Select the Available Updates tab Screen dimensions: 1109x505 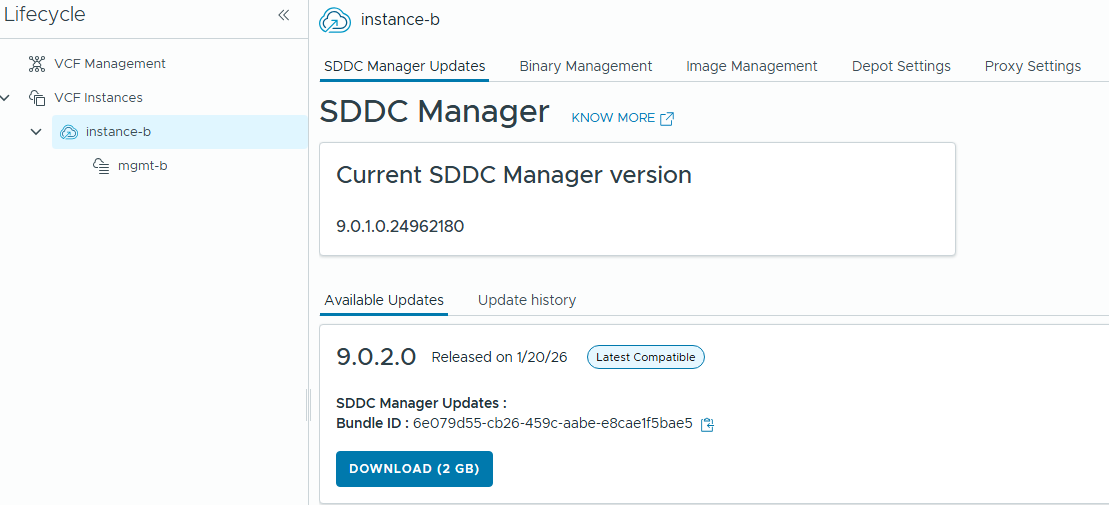[x=384, y=300]
